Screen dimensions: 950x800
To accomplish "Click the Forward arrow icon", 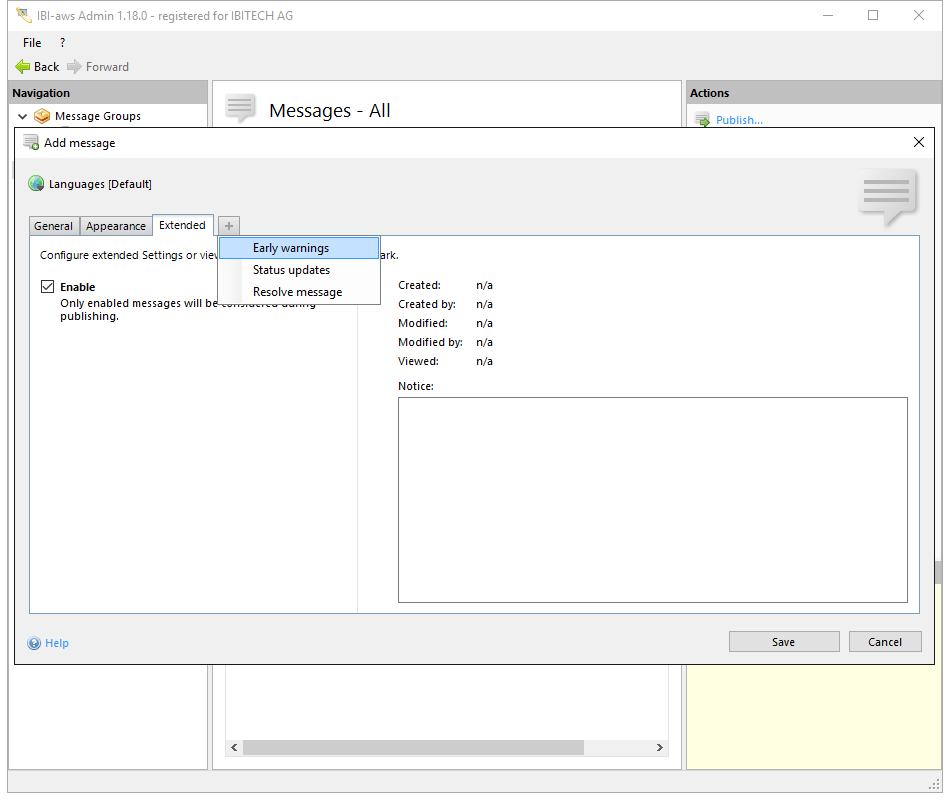I will pos(74,67).
